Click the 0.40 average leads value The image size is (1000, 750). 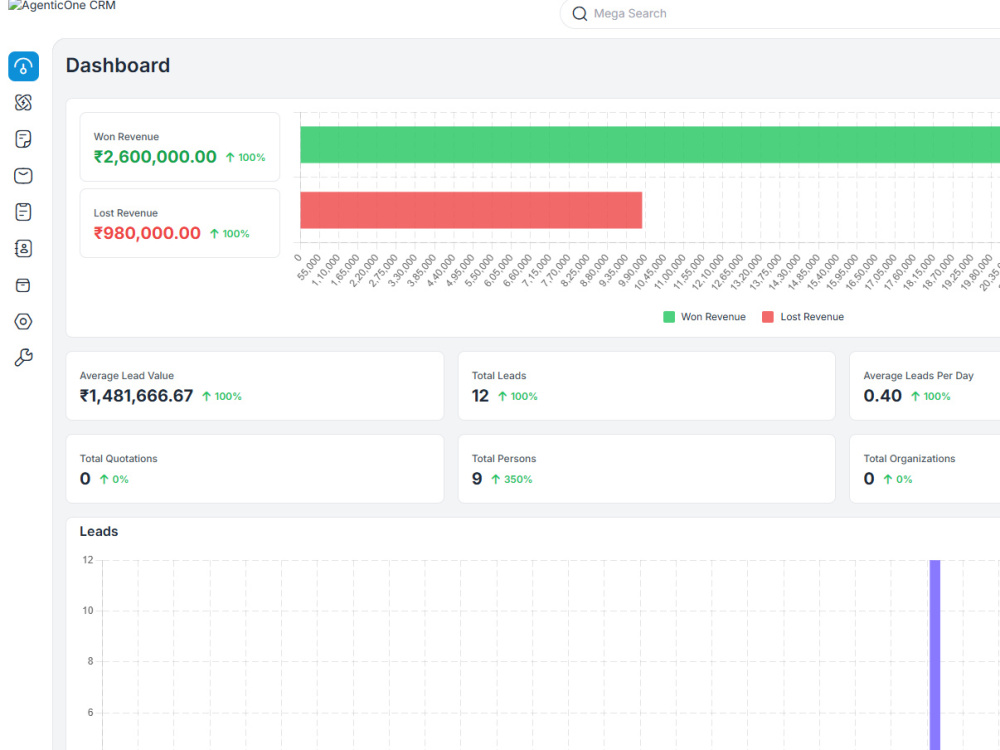(x=883, y=396)
